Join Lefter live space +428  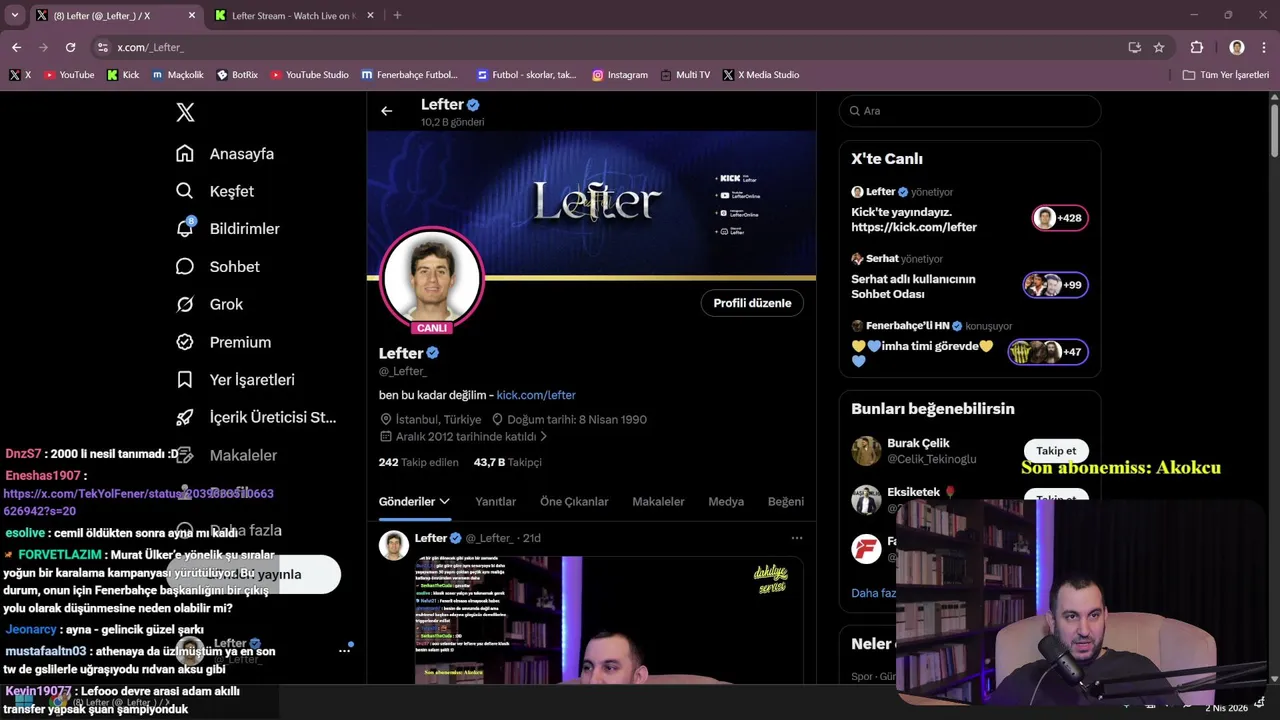[x=1060, y=218]
